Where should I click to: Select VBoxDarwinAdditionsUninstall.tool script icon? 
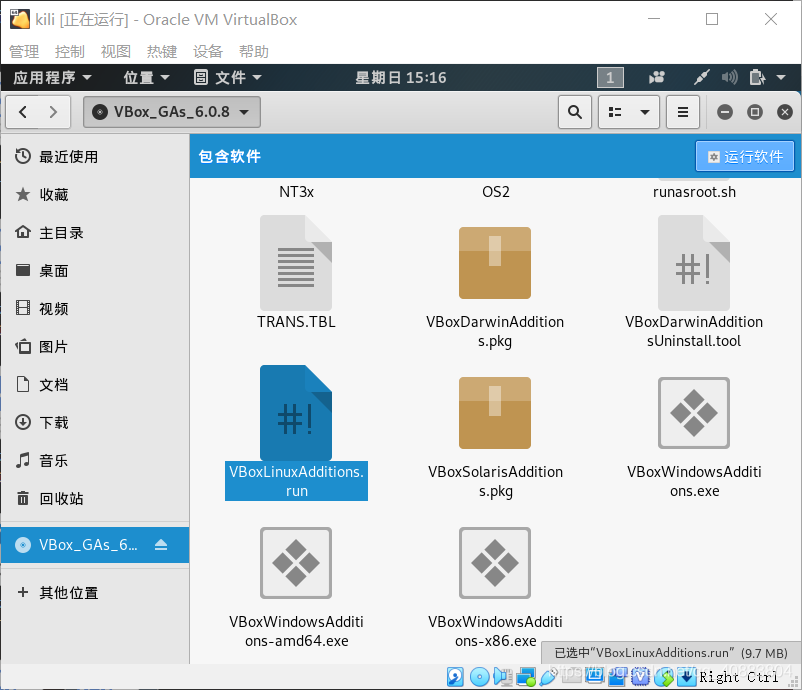(694, 263)
